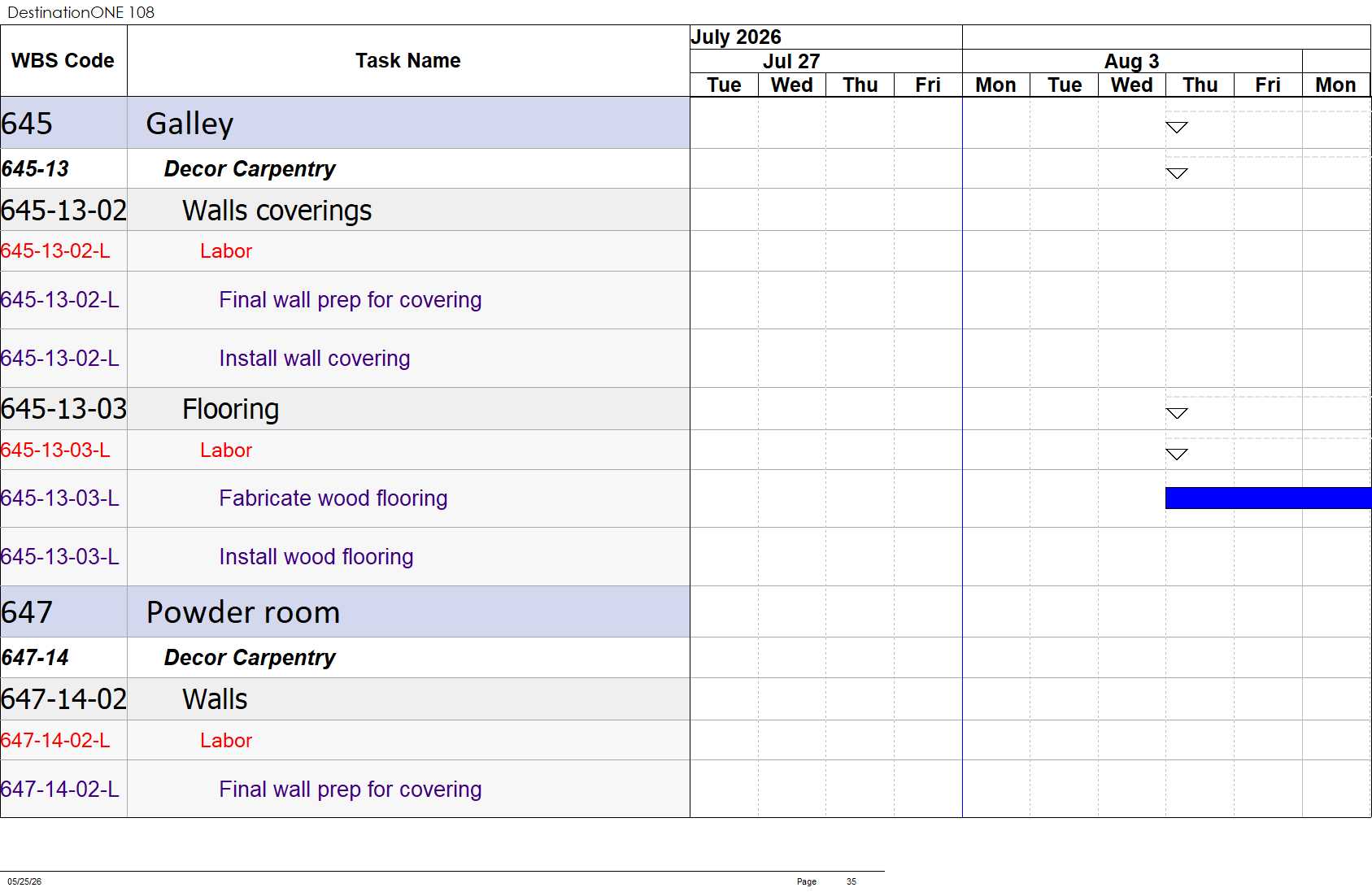Select Final wall prep under Powder room
The height and width of the screenshot is (892, 1372).
[351, 790]
